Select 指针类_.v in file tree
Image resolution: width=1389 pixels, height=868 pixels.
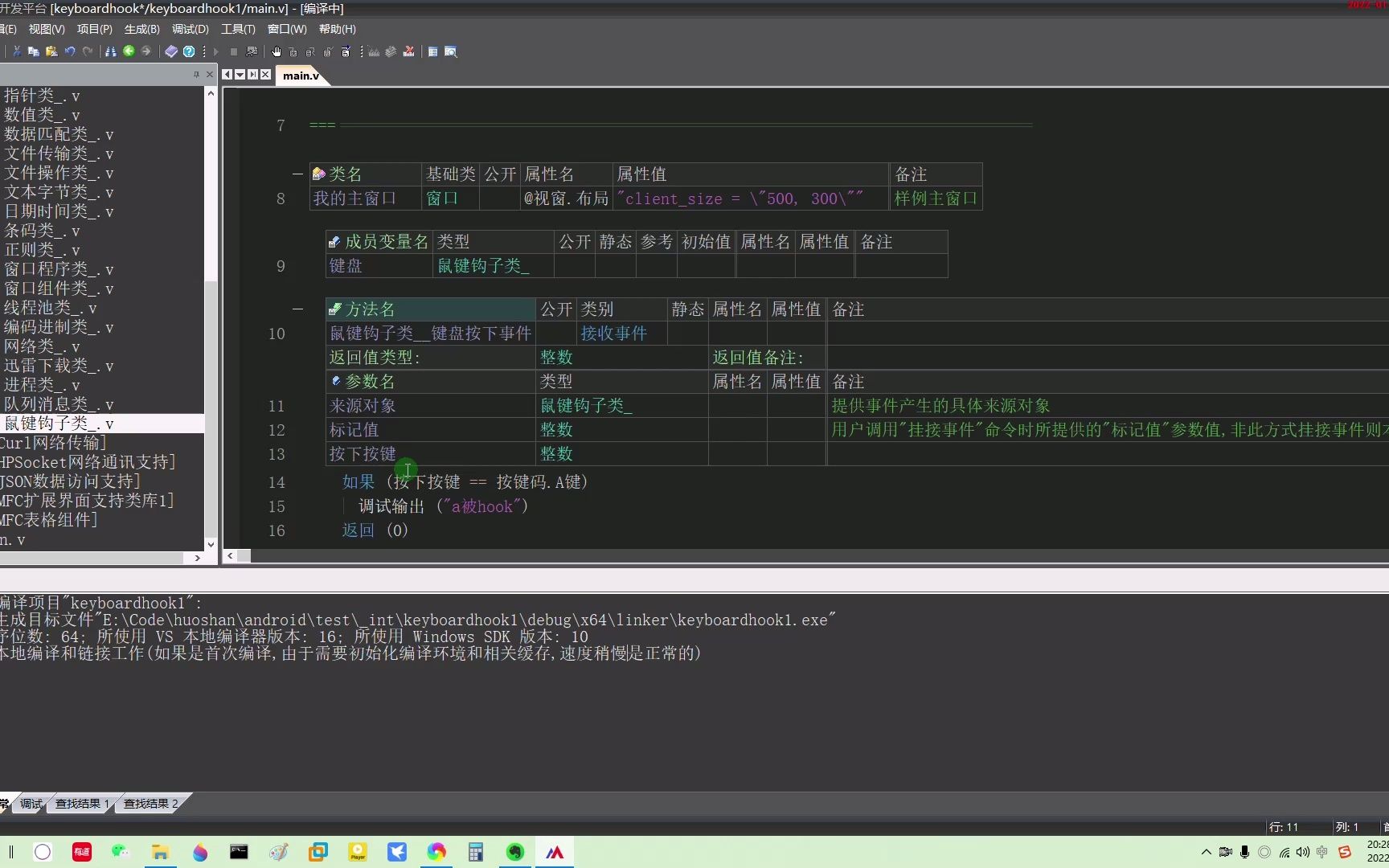click(42, 96)
